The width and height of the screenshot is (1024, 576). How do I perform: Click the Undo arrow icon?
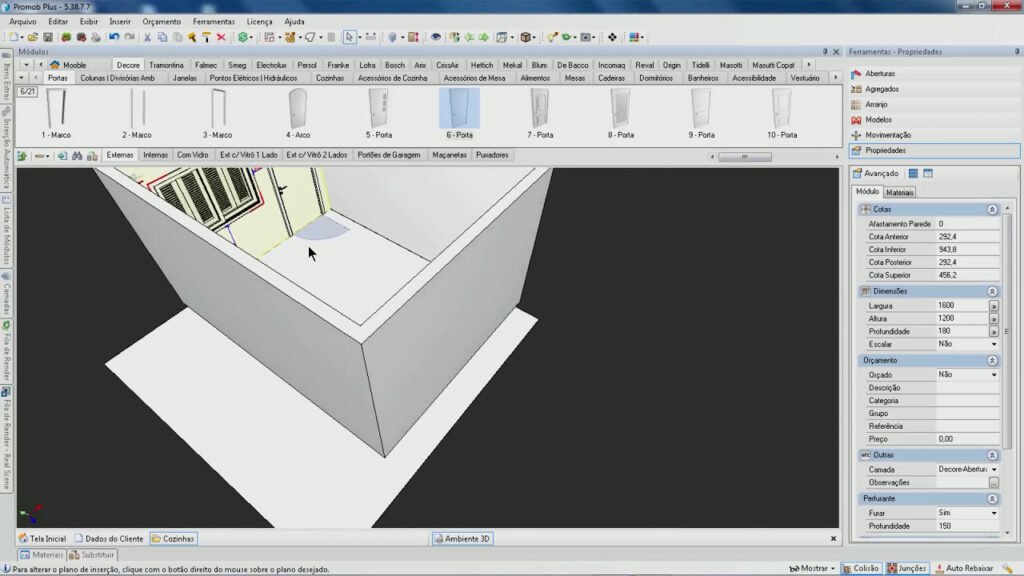[x=114, y=37]
